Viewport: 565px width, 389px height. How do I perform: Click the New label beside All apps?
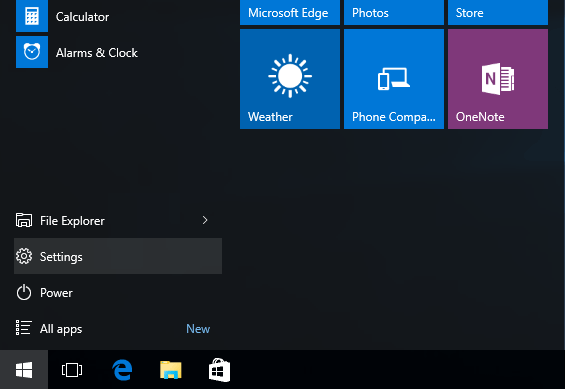(x=198, y=328)
